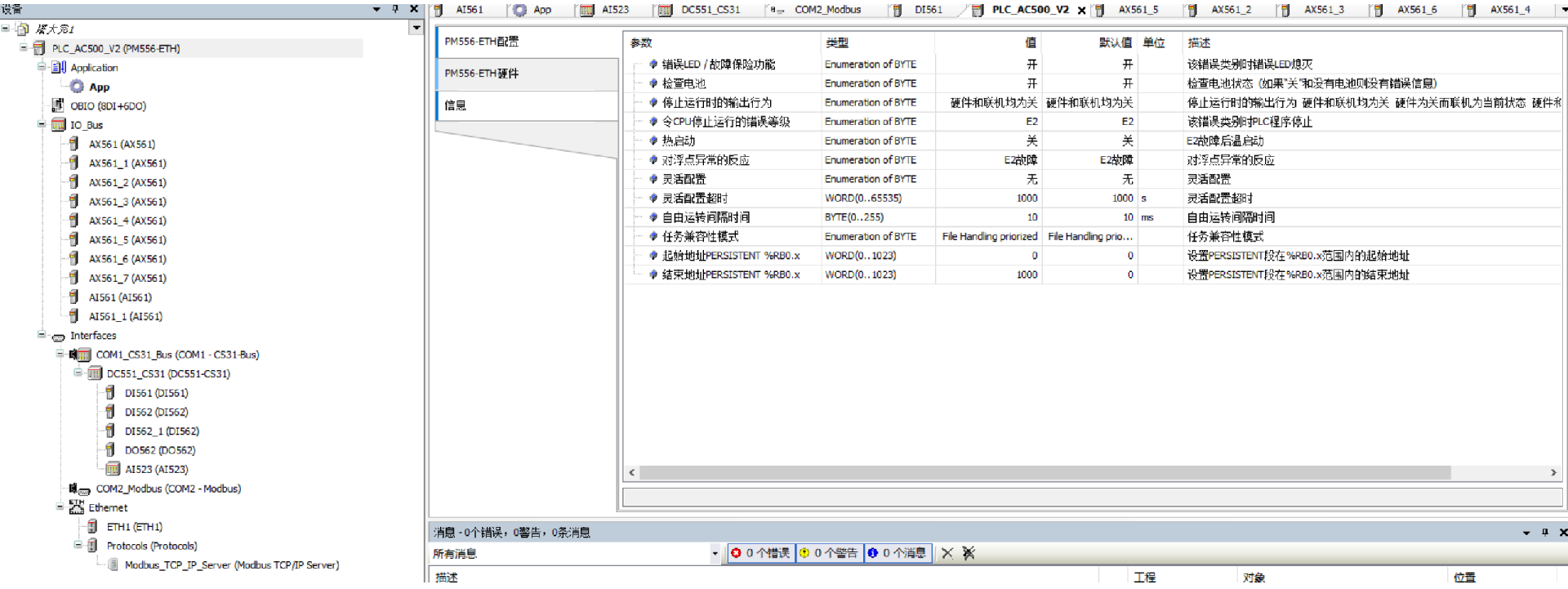Select the 检查电池 parameter row
The width and height of the screenshot is (1568, 589).
pyautogui.click(x=1093, y=83)
